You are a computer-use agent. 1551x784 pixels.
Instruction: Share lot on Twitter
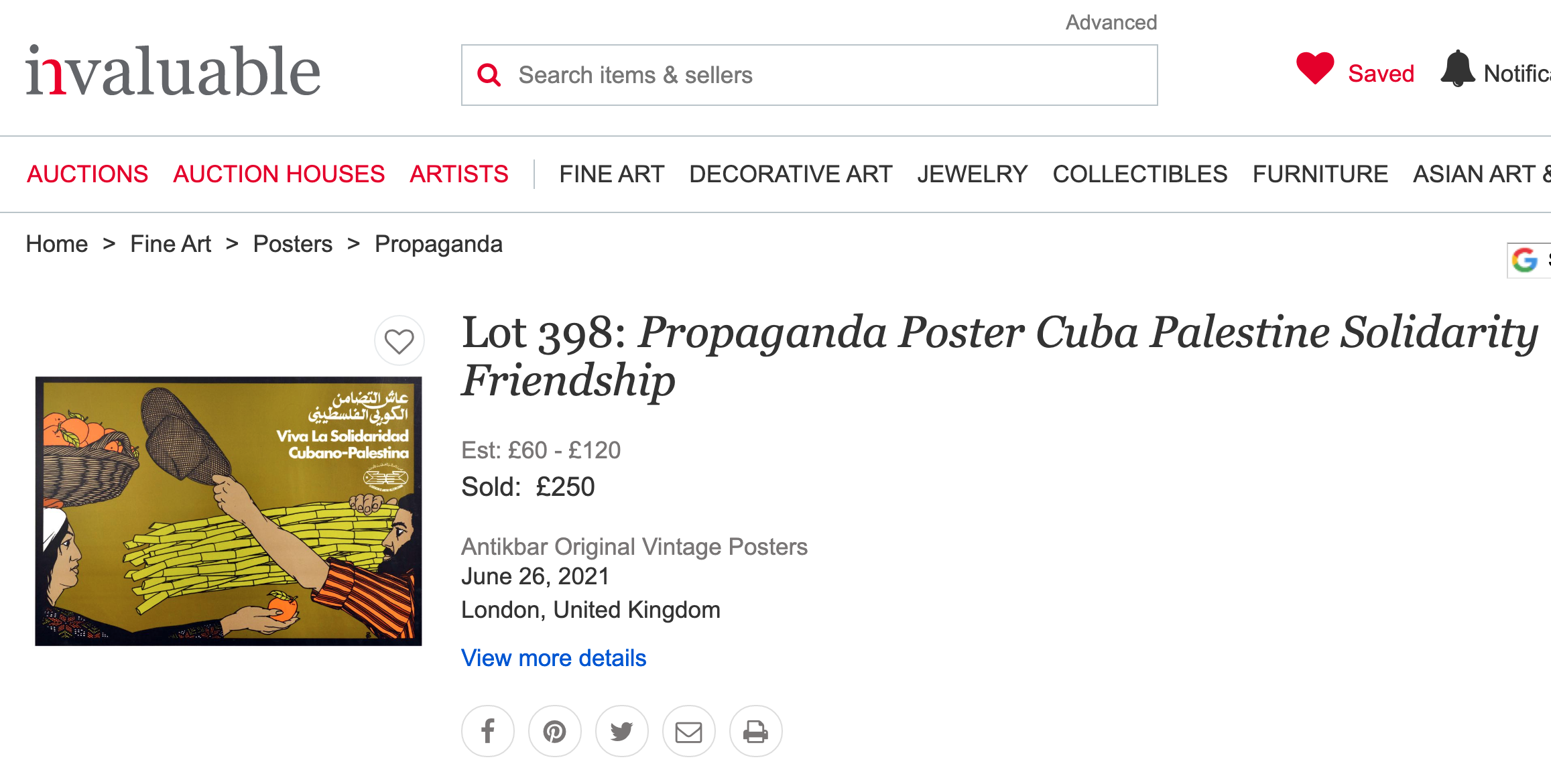click(x=622, y=731)
